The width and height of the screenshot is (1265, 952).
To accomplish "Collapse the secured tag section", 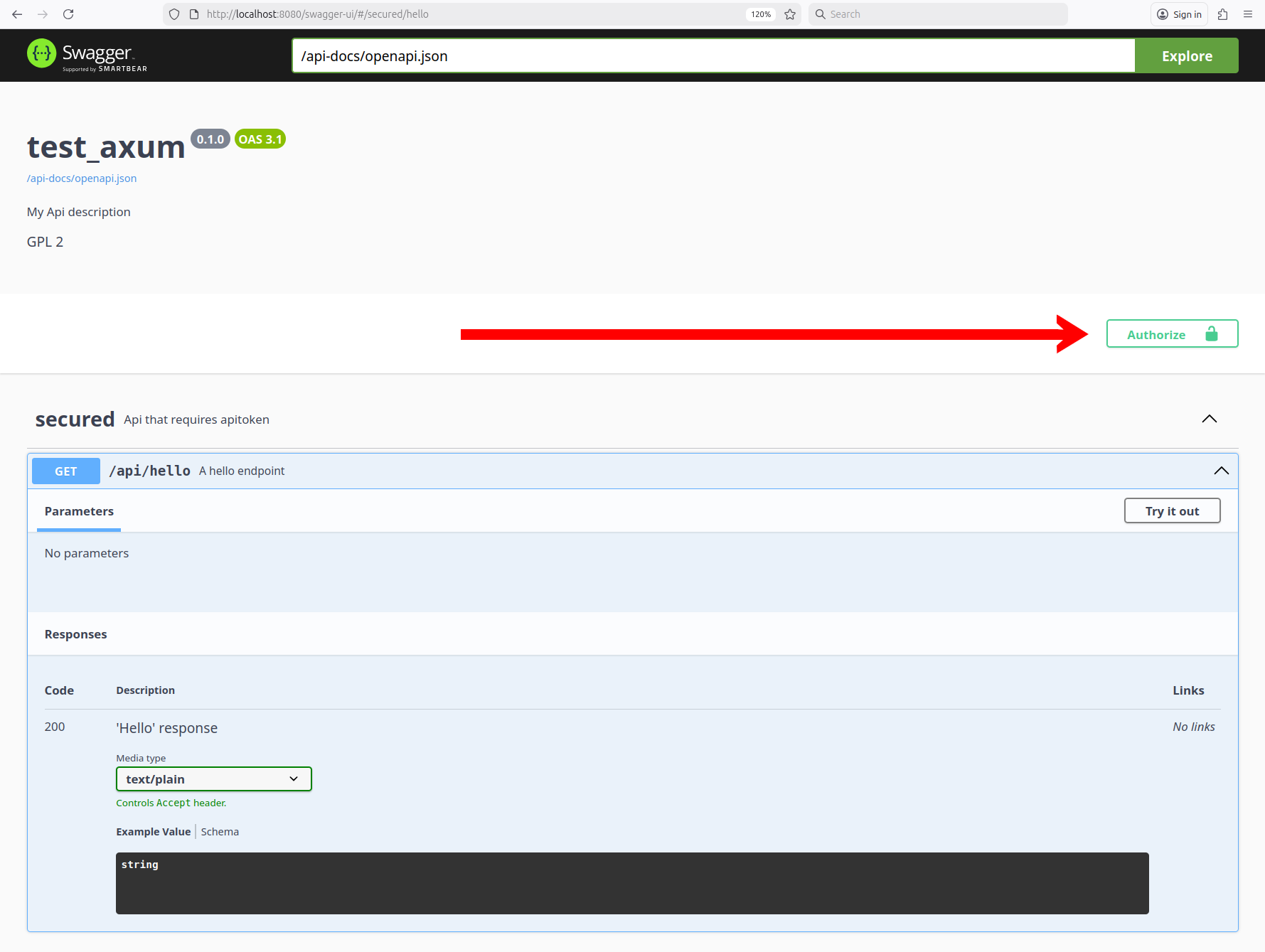I will 1209,419.
